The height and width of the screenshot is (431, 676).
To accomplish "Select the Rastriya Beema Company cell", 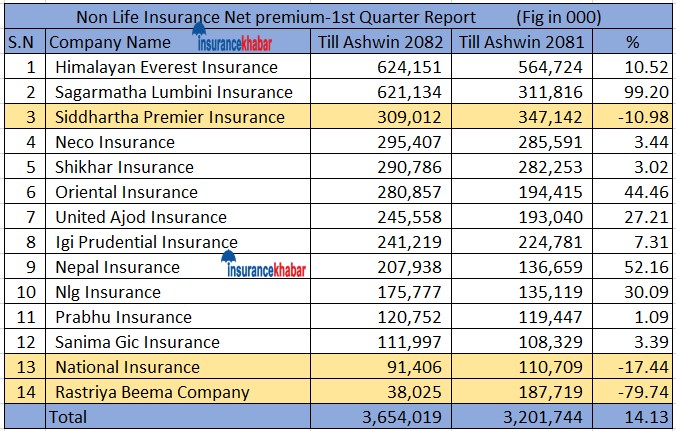I will (x=151, y=392).
